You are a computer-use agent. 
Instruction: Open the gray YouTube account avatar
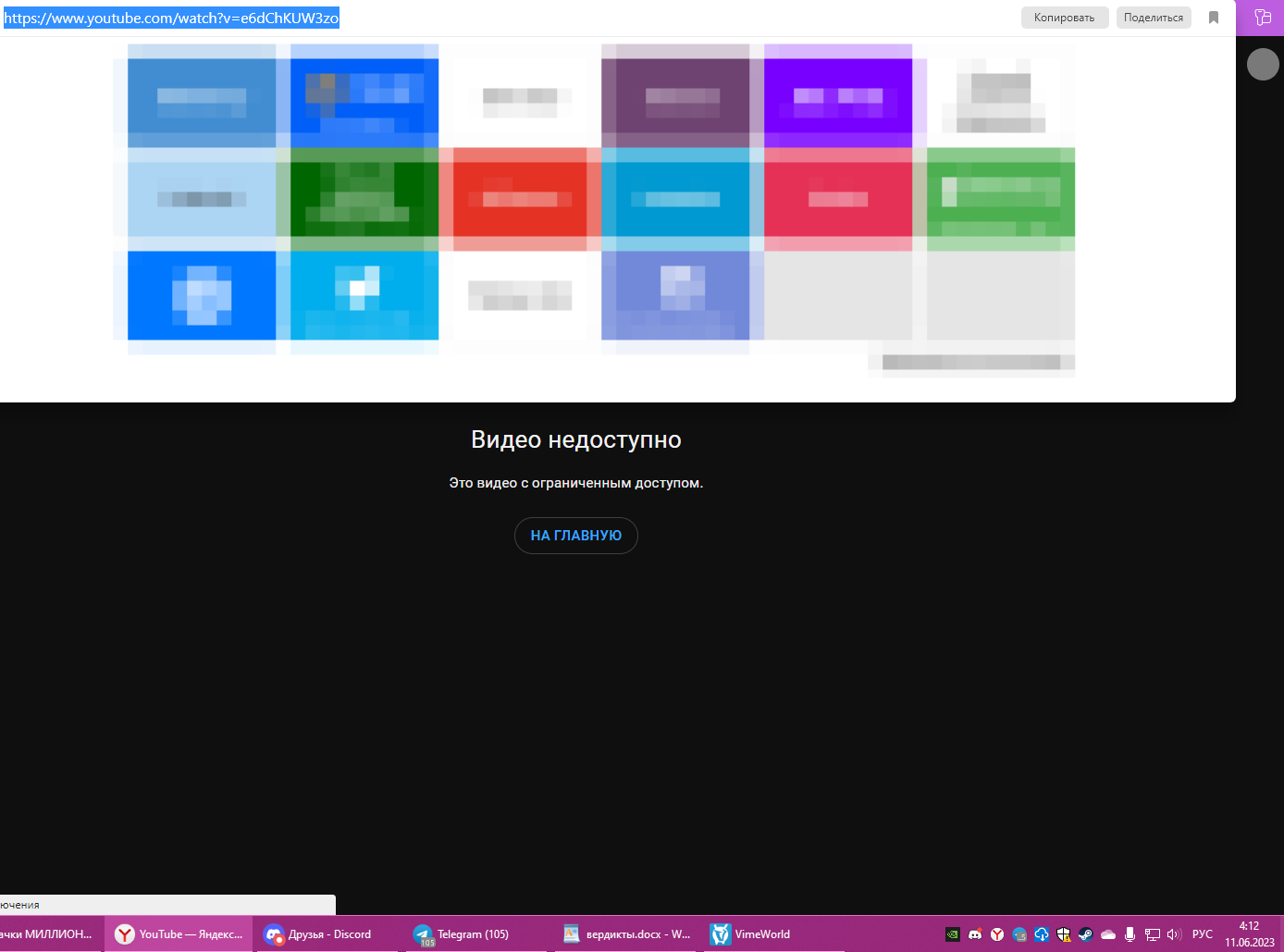point(1263,65)
